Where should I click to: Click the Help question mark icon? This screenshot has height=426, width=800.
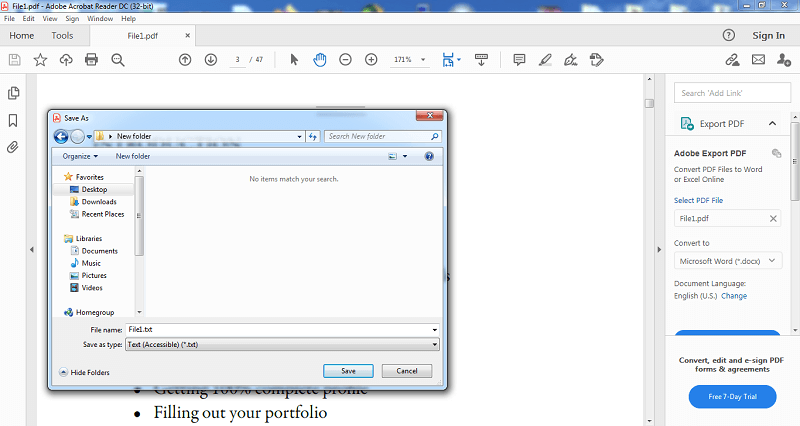[x=729, y=35]
